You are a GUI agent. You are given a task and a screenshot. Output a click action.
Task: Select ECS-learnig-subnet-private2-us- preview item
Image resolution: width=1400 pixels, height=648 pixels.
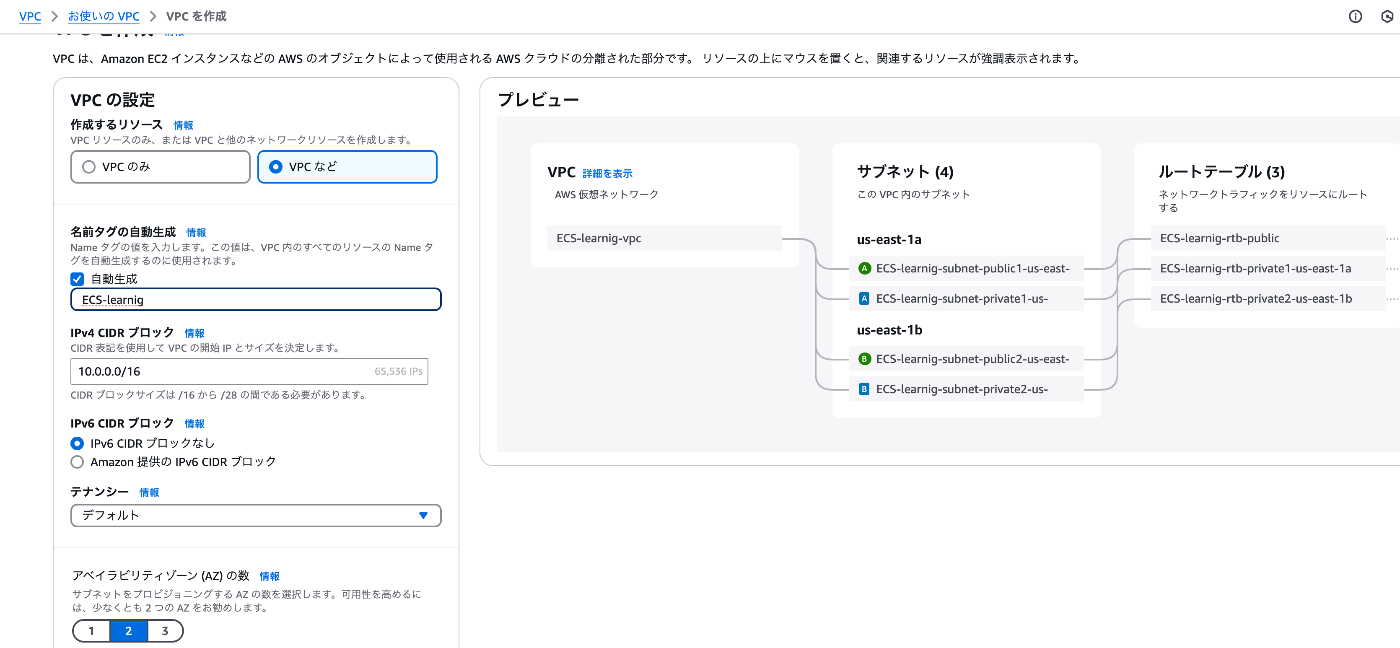pos(967,388)
